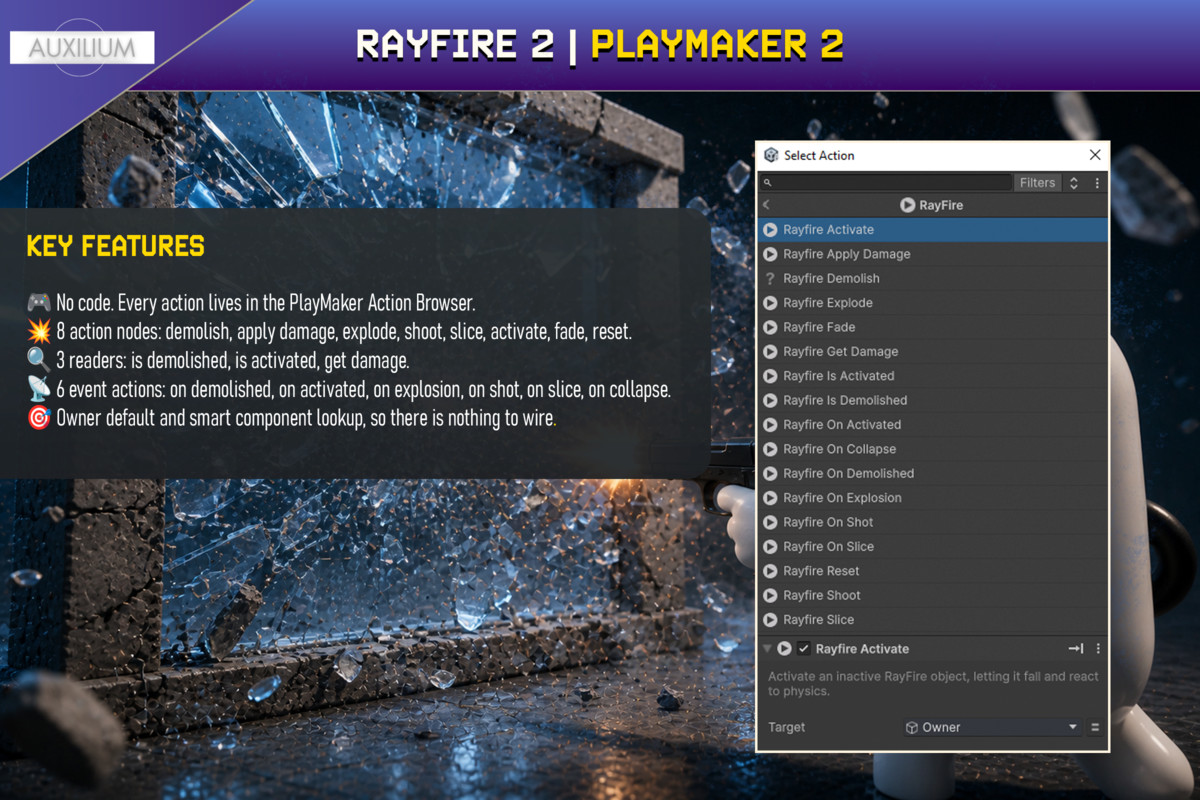Choose the Rayfire Is Demolished action

[932, 400]
